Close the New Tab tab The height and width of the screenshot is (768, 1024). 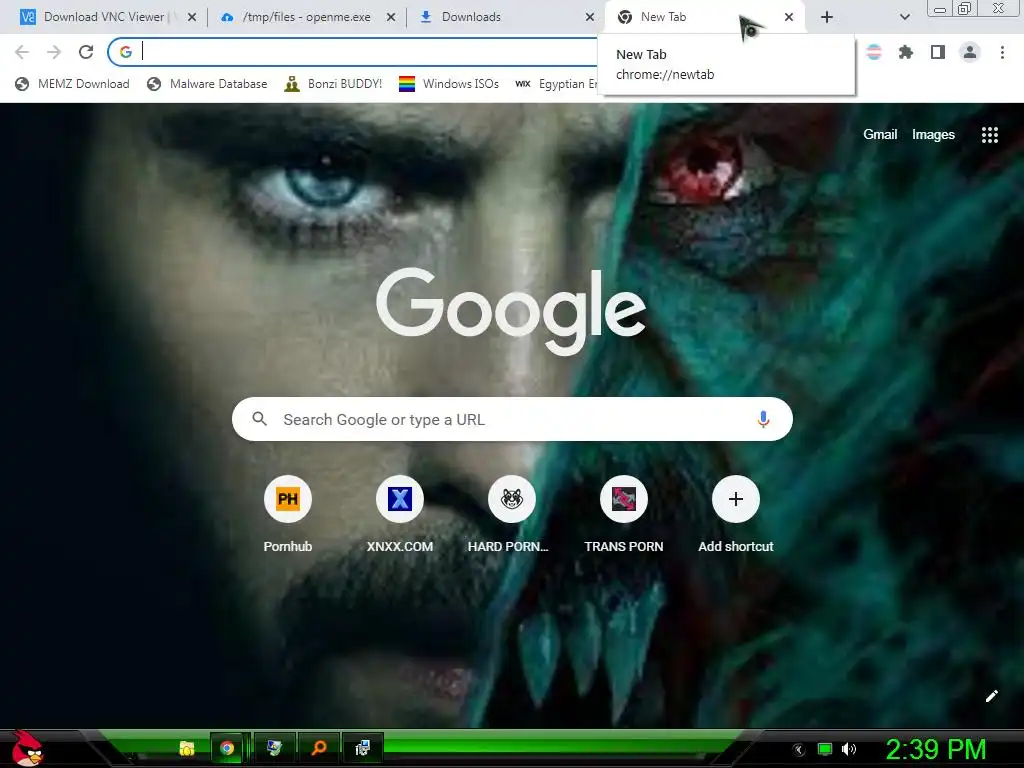[789, 18]
